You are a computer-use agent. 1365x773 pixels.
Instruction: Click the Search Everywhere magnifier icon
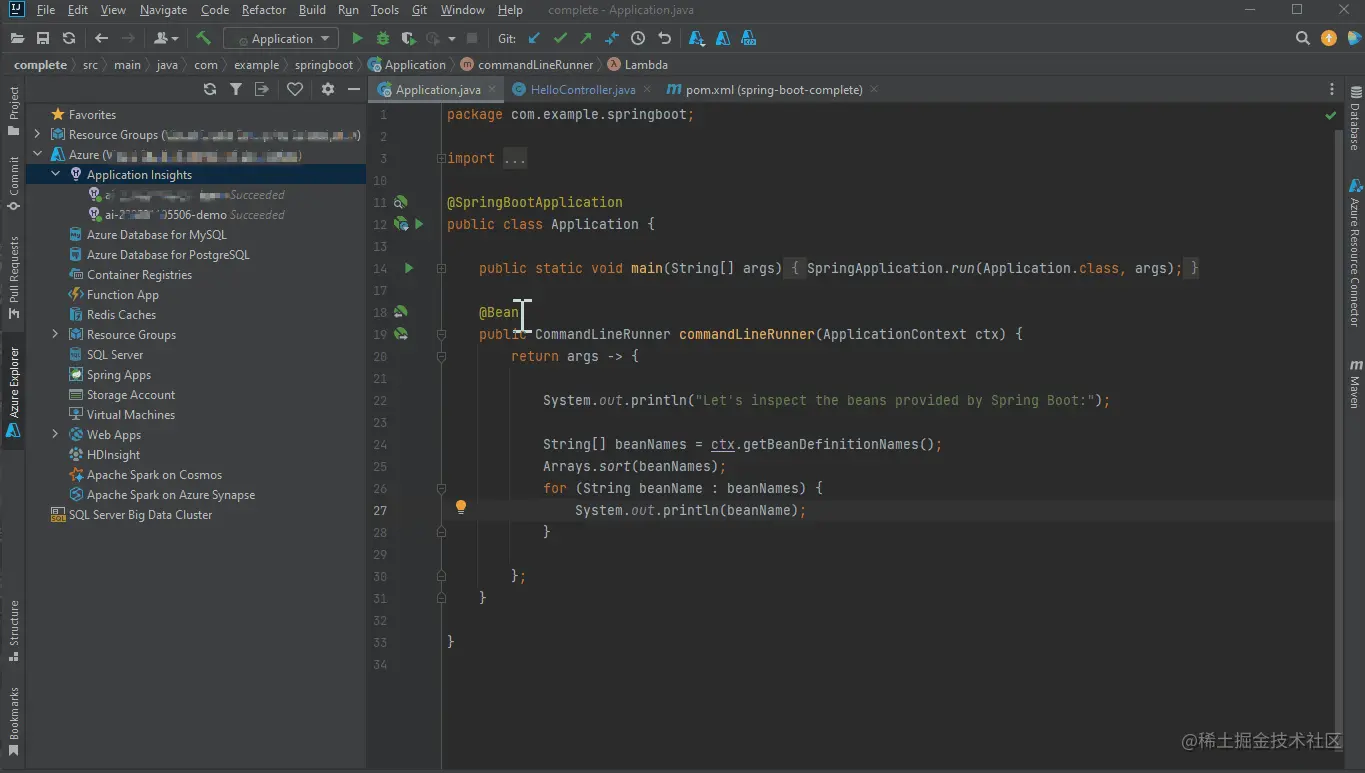(x=1302, y=38)
